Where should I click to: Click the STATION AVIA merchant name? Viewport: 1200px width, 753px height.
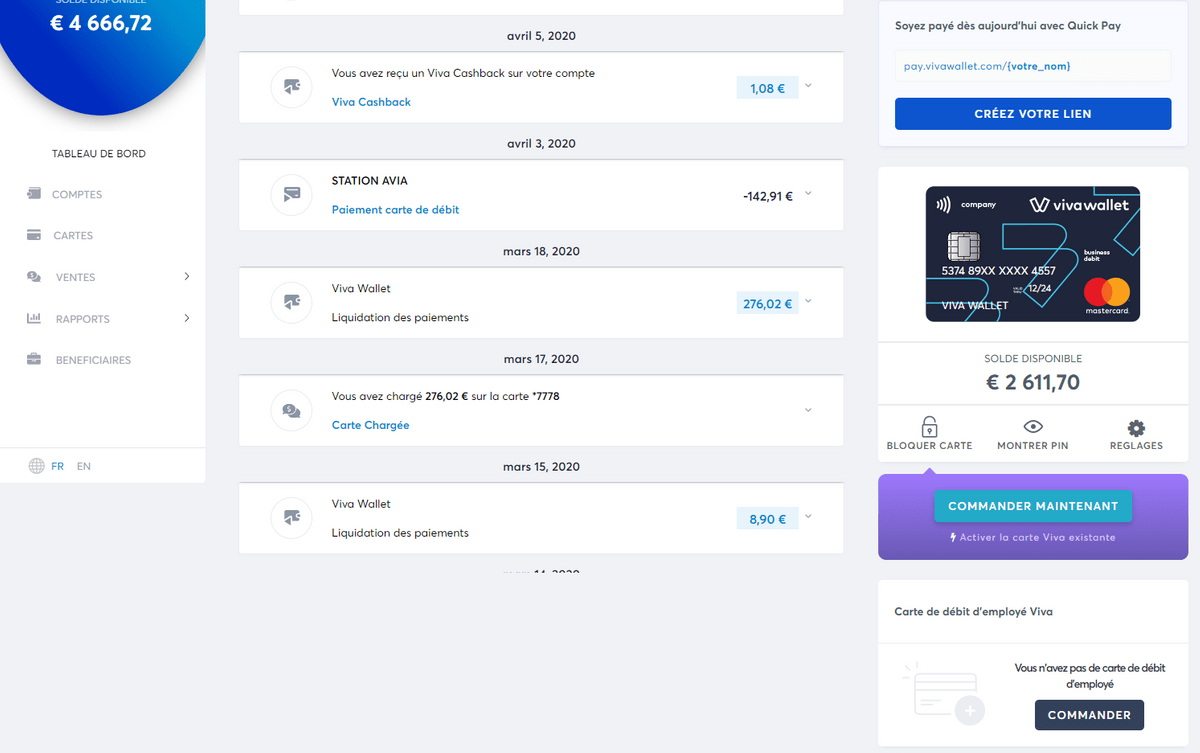click(370, 181)
